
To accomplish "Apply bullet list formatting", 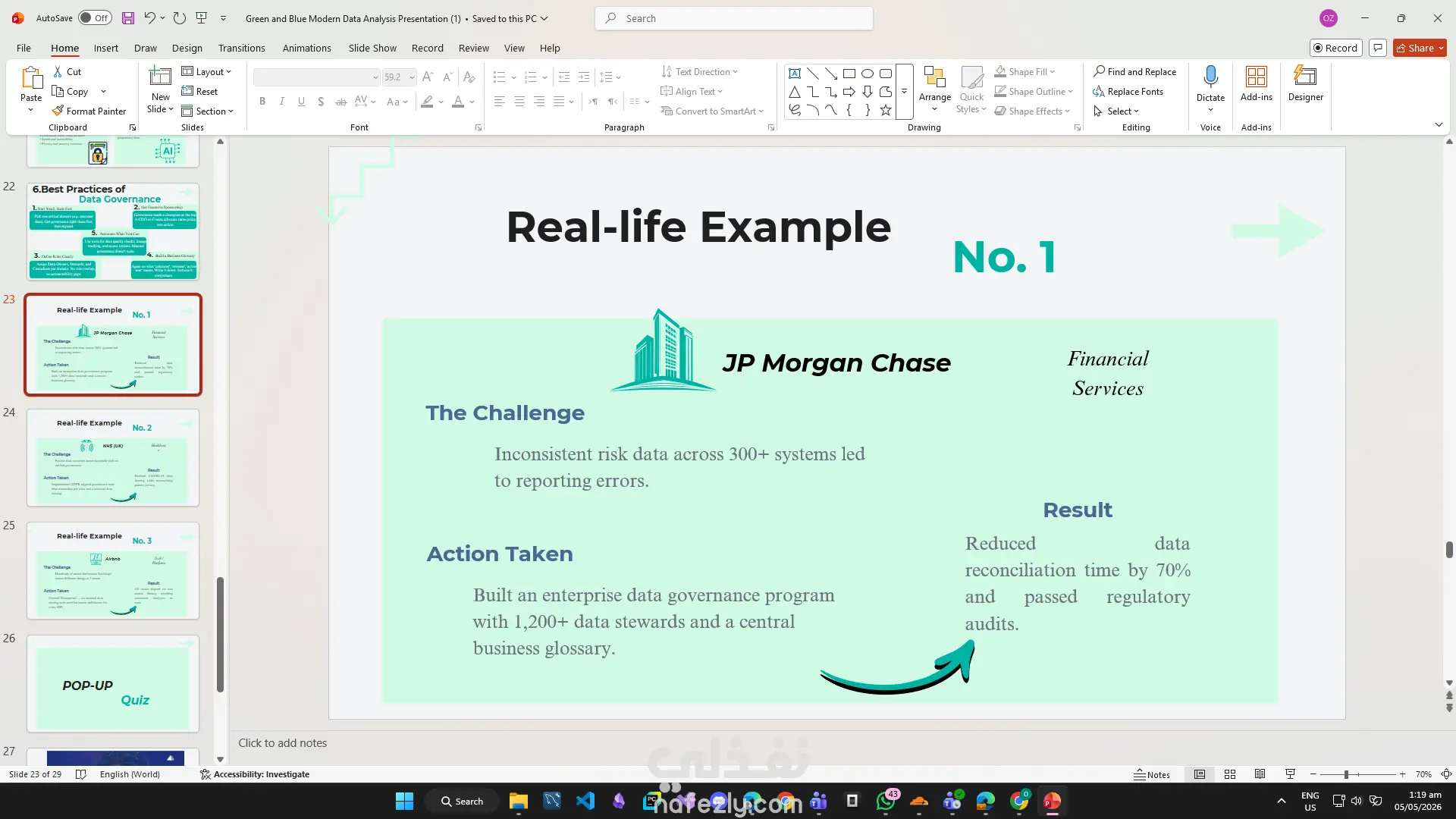I will [499, 77].
